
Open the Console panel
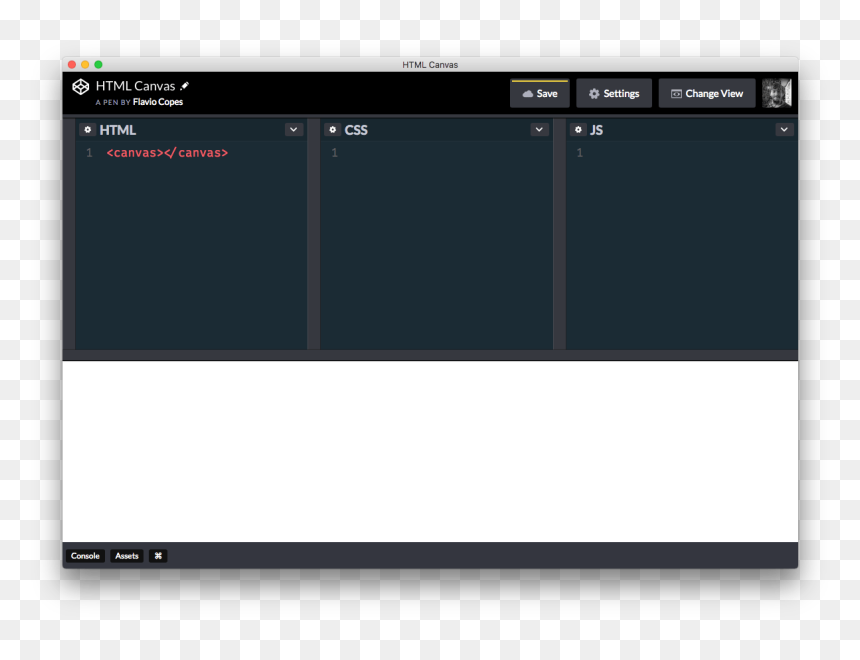click(x=85, y=556)
